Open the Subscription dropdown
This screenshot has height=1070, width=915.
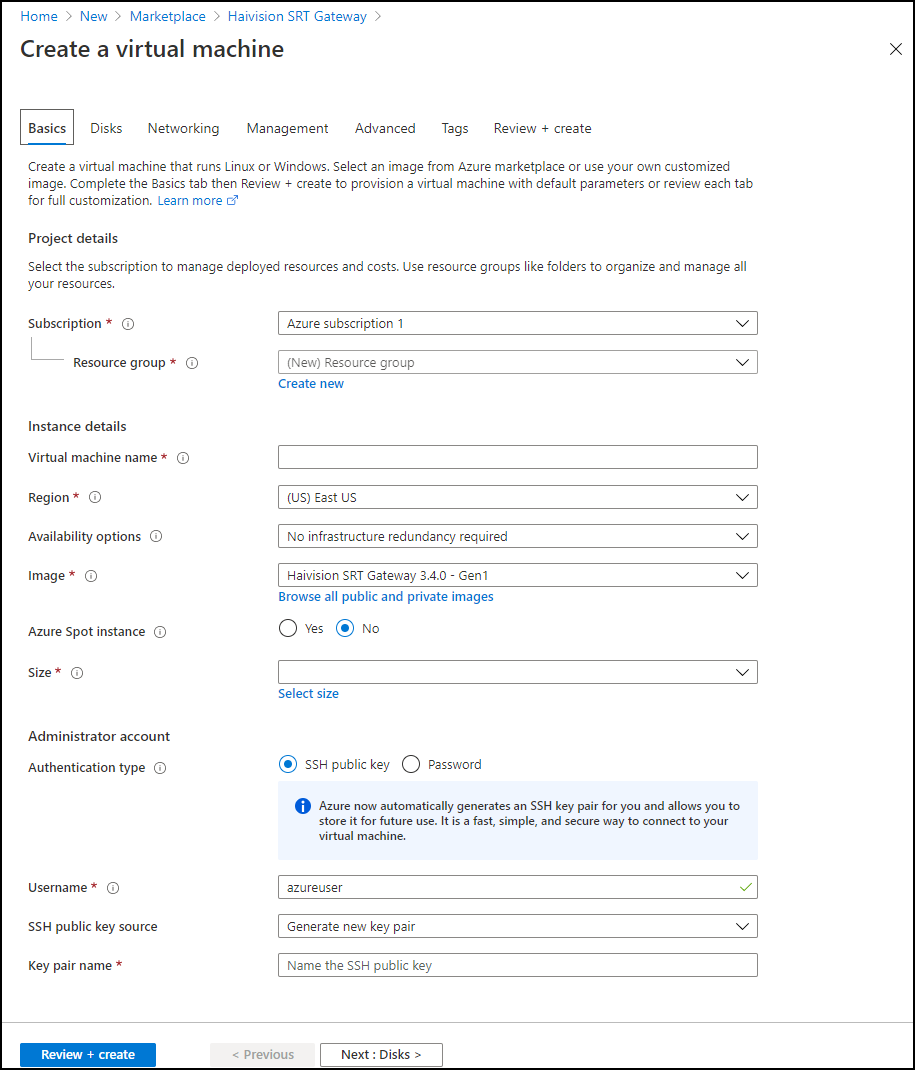pos(517,323)
